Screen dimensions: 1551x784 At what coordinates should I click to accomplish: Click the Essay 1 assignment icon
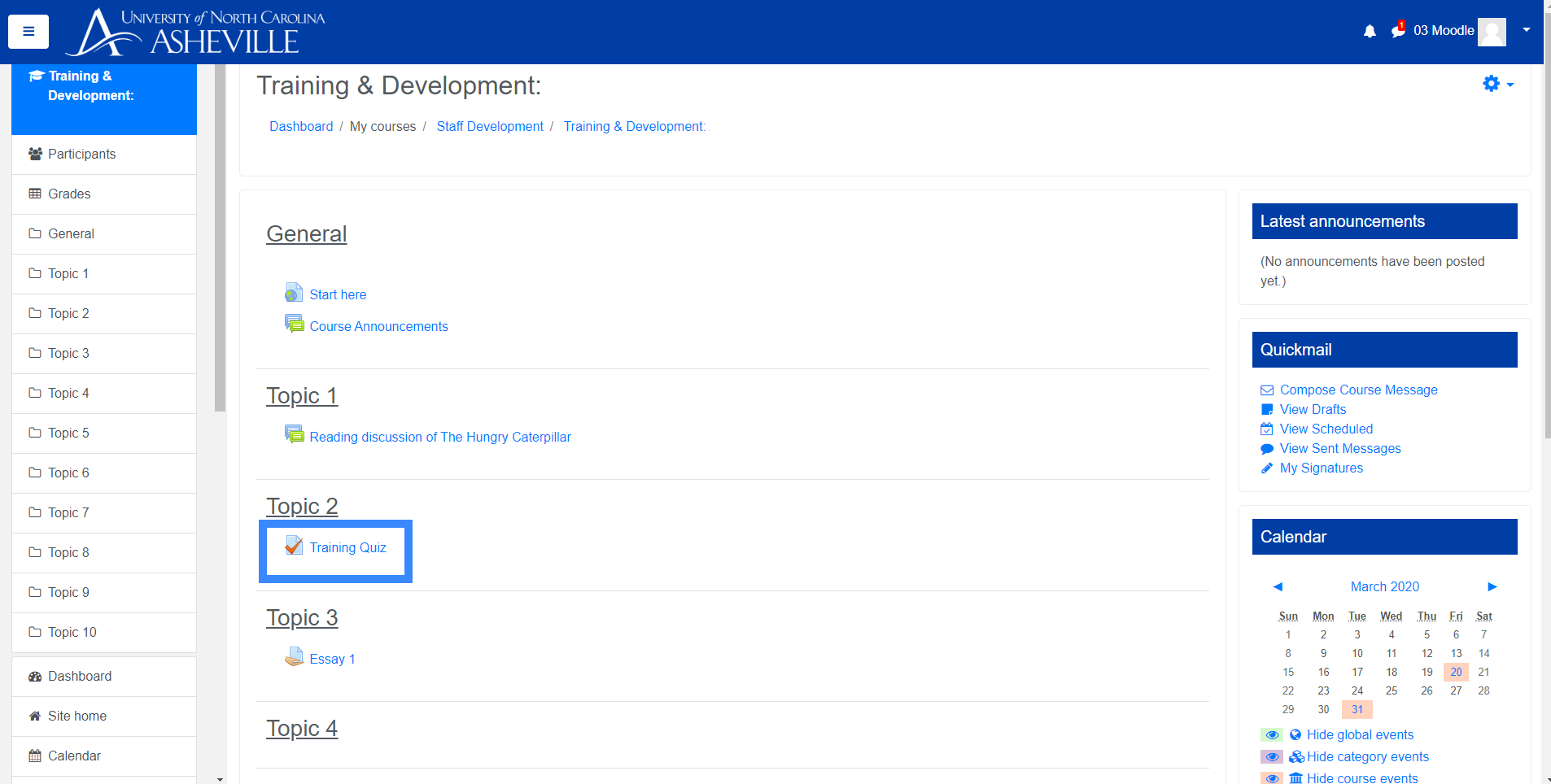pyautogui.click(x=294, y=658)
